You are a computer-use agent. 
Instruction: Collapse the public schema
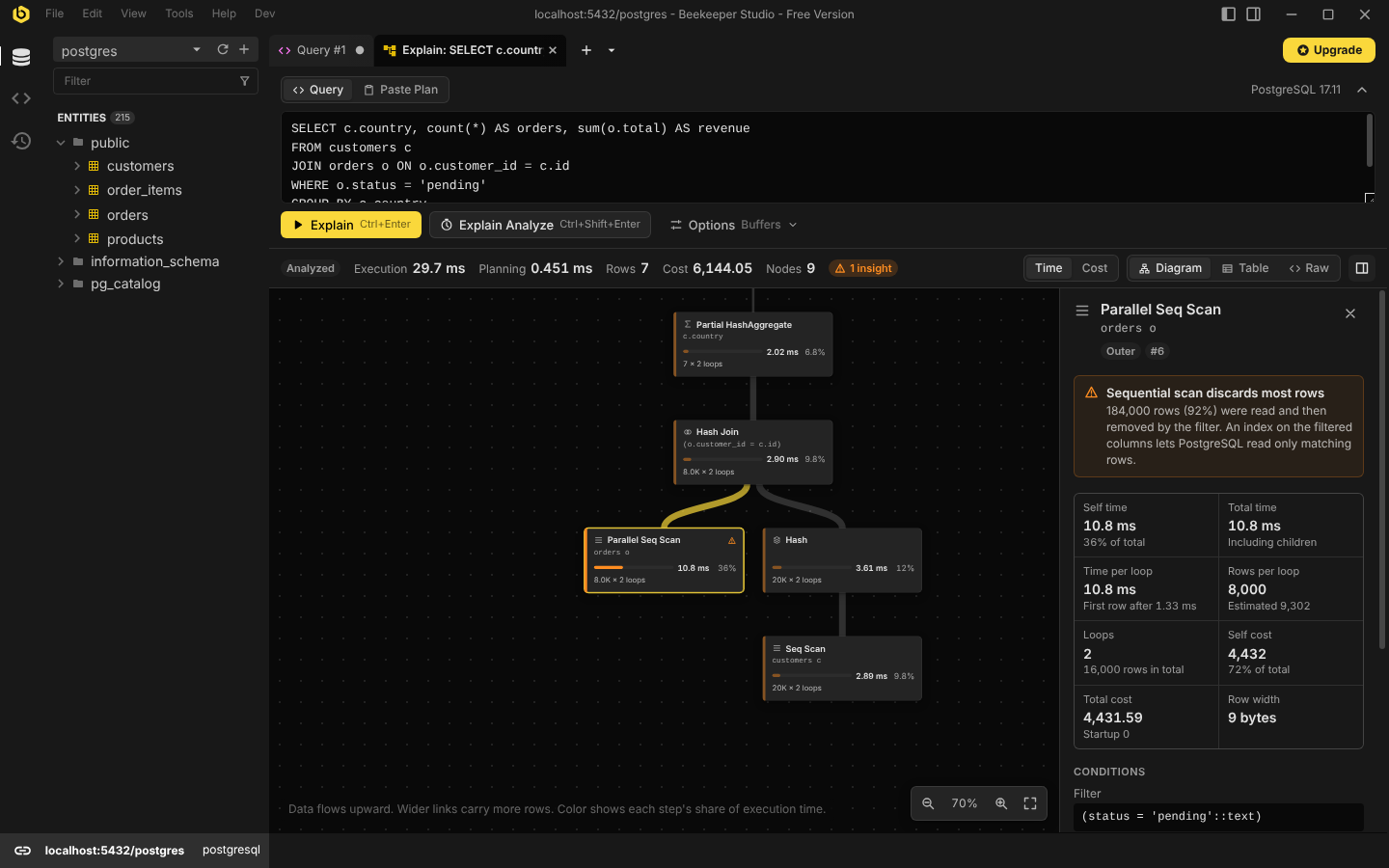(x=61, y=143)
